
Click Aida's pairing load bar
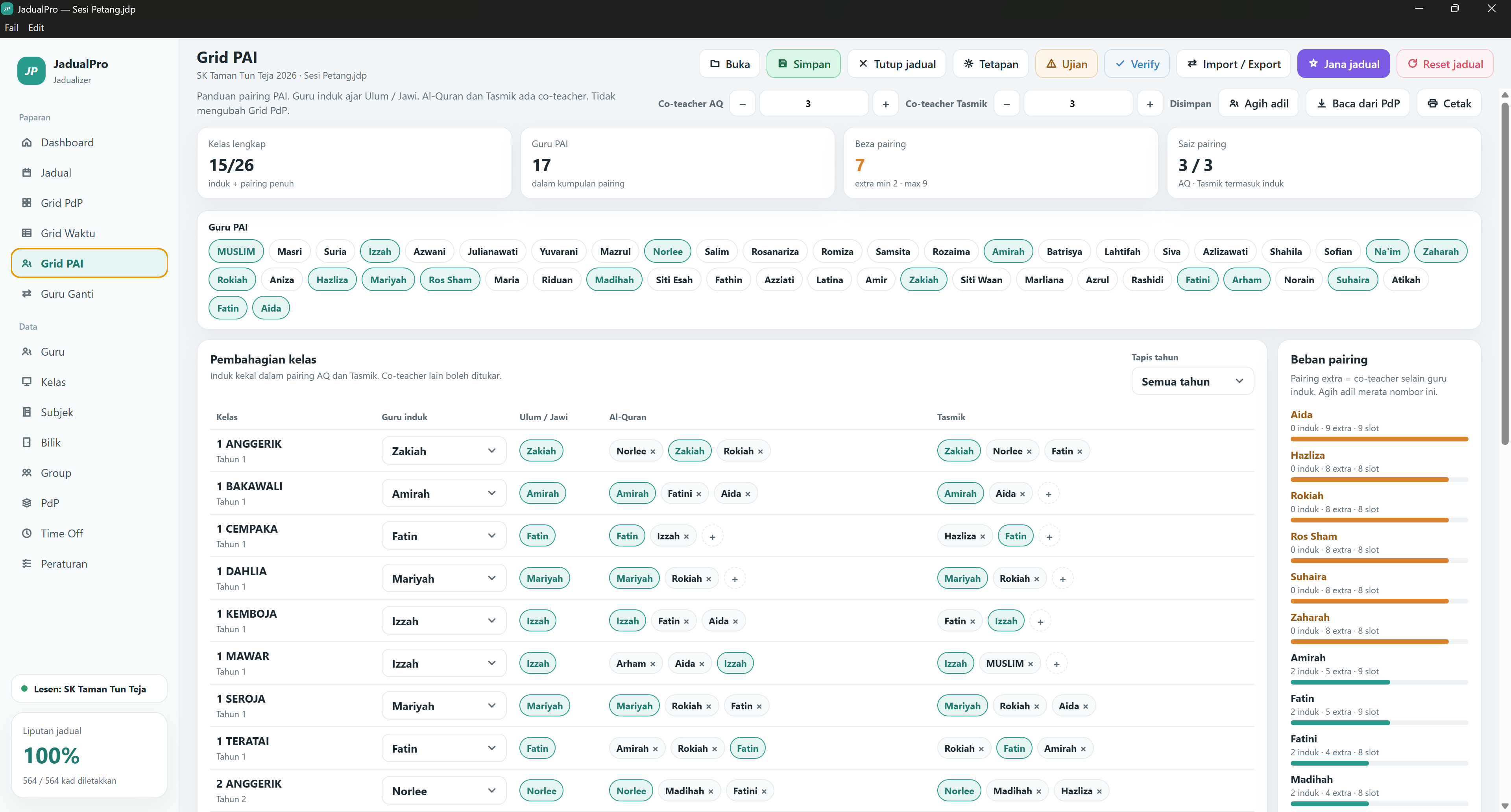[1379, 439]
